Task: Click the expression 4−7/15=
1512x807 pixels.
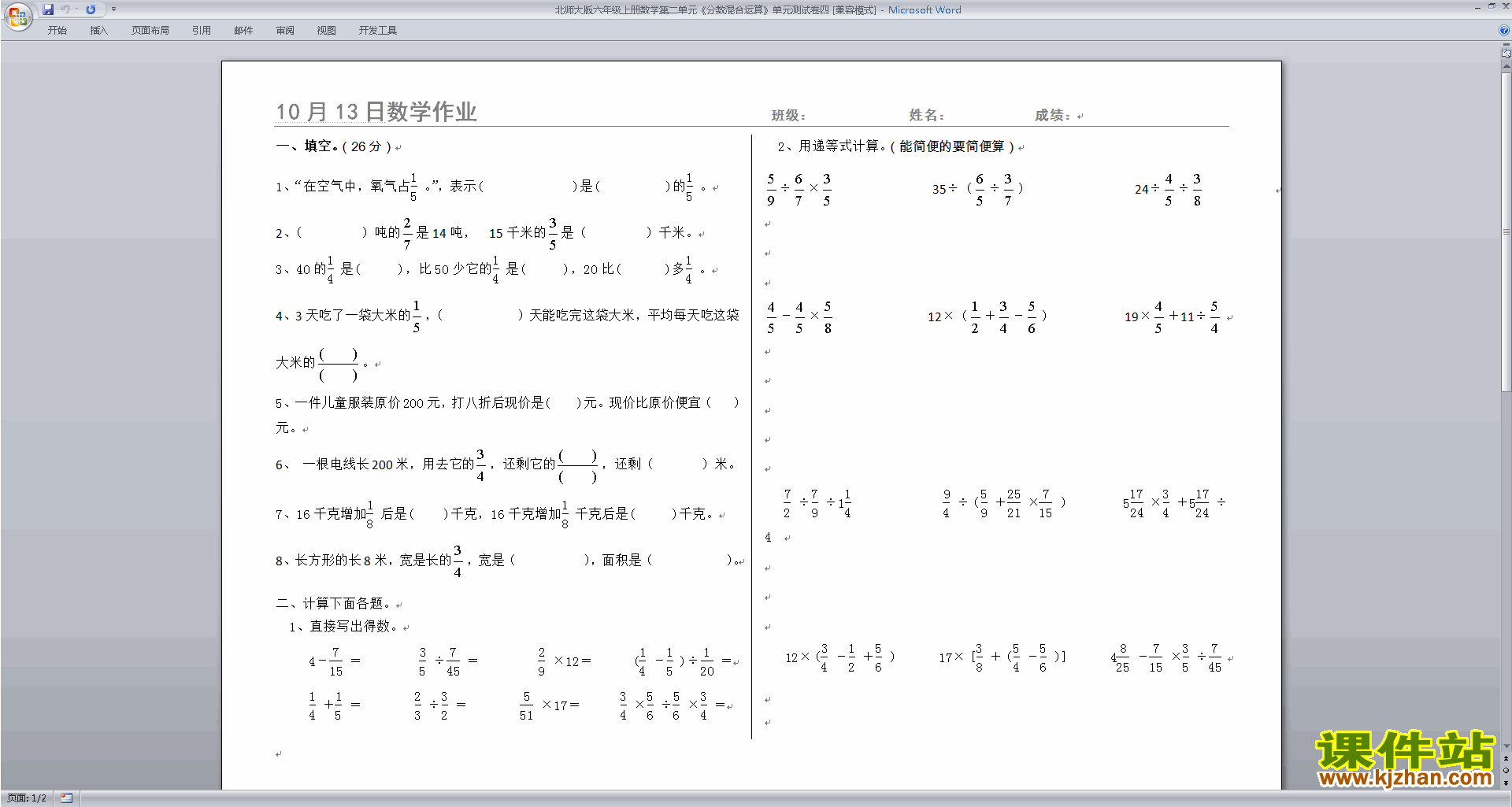Action: tap(335, 661)
